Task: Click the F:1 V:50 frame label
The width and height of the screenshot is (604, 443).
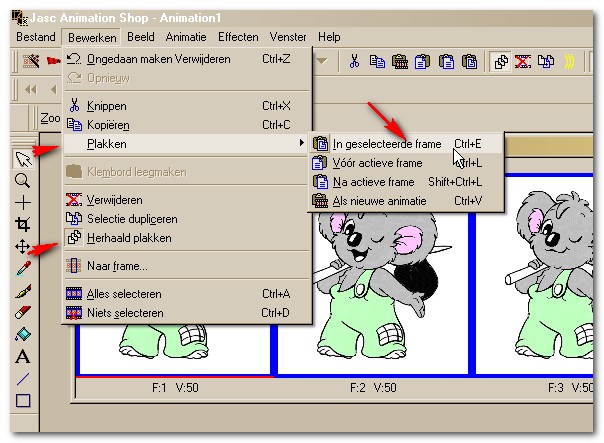Action: click(x=175, y=388)
